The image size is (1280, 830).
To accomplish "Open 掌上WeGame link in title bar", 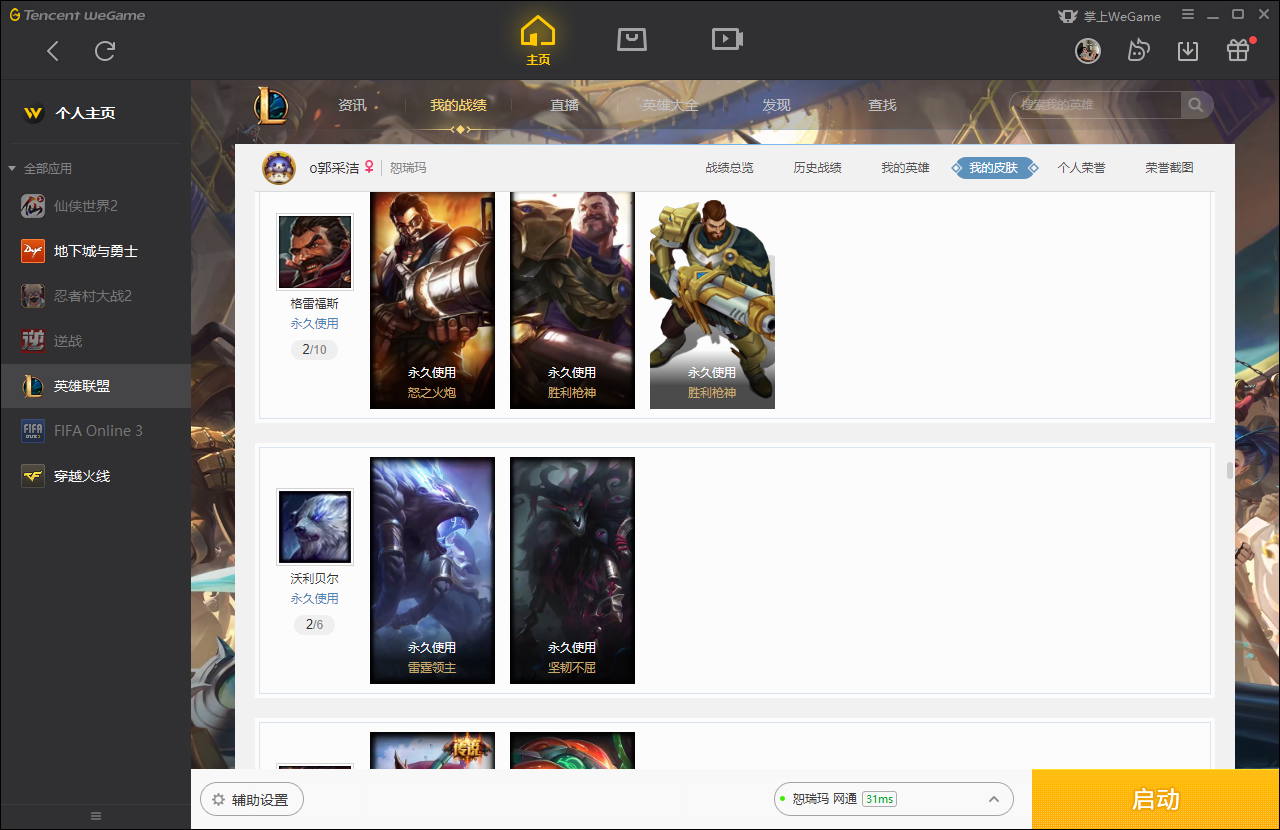I will pos(1110,16).
